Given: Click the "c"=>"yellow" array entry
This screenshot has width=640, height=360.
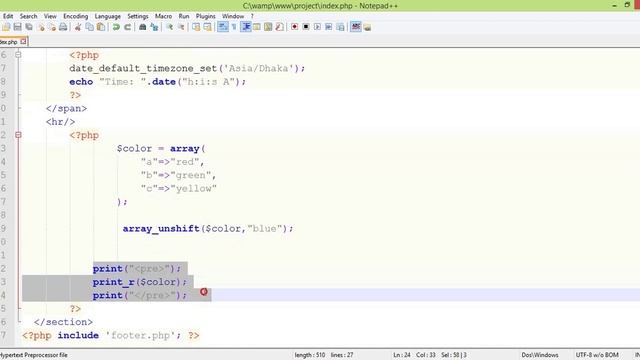Looking at the screenshot, I should pyautogui.click(x=178, y=188).
